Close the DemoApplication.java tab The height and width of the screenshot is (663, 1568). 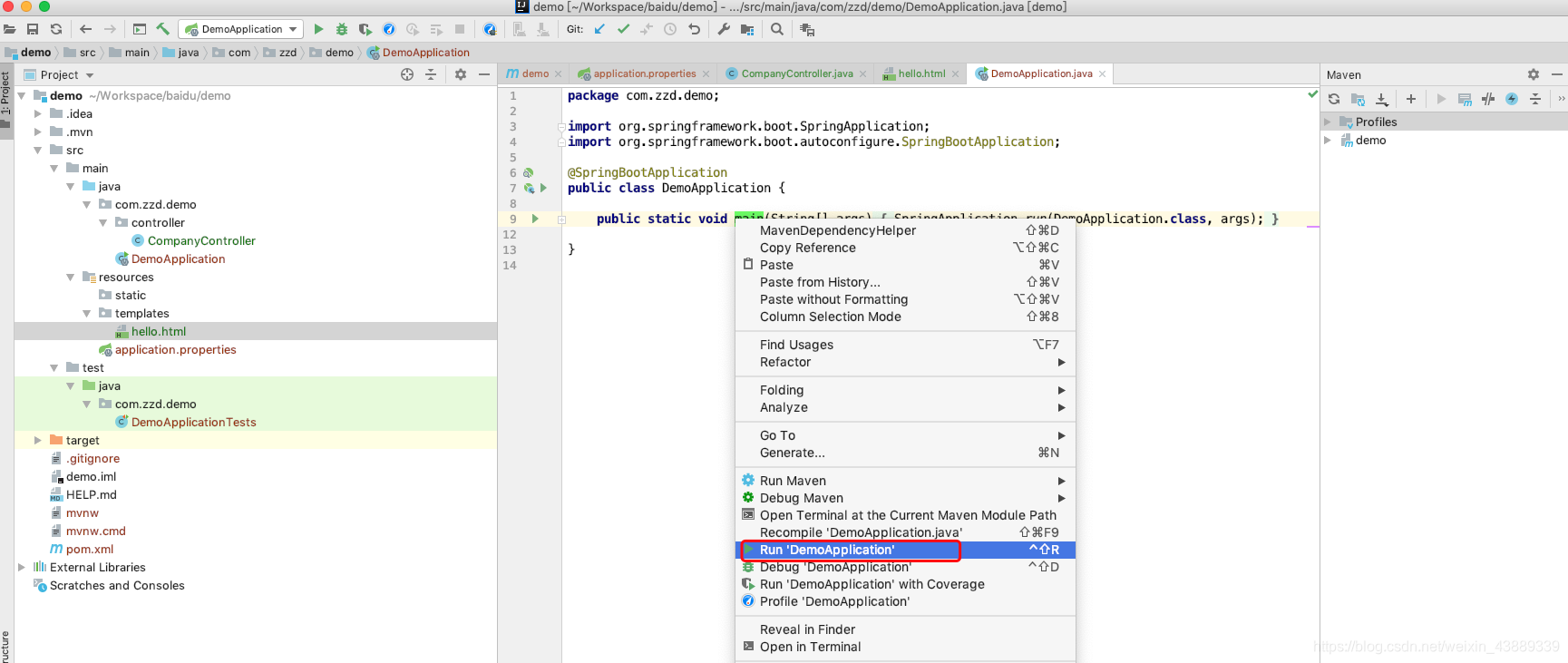[x=1103, y=74]
